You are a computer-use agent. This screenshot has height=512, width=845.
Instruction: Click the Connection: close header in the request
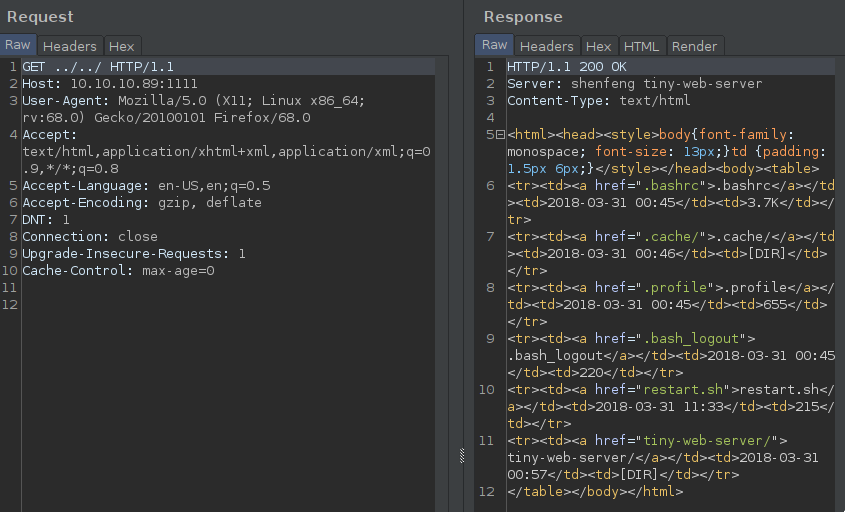click(x=90, y=237)
